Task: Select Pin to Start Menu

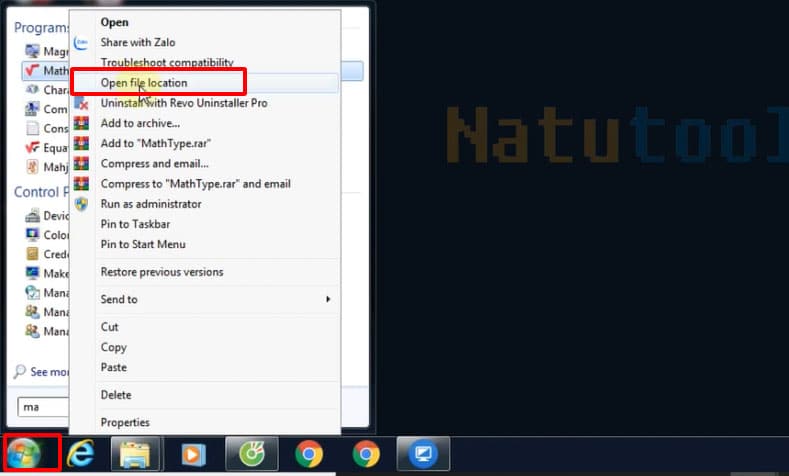Action: pyautogui.click(x=143, y=244)
